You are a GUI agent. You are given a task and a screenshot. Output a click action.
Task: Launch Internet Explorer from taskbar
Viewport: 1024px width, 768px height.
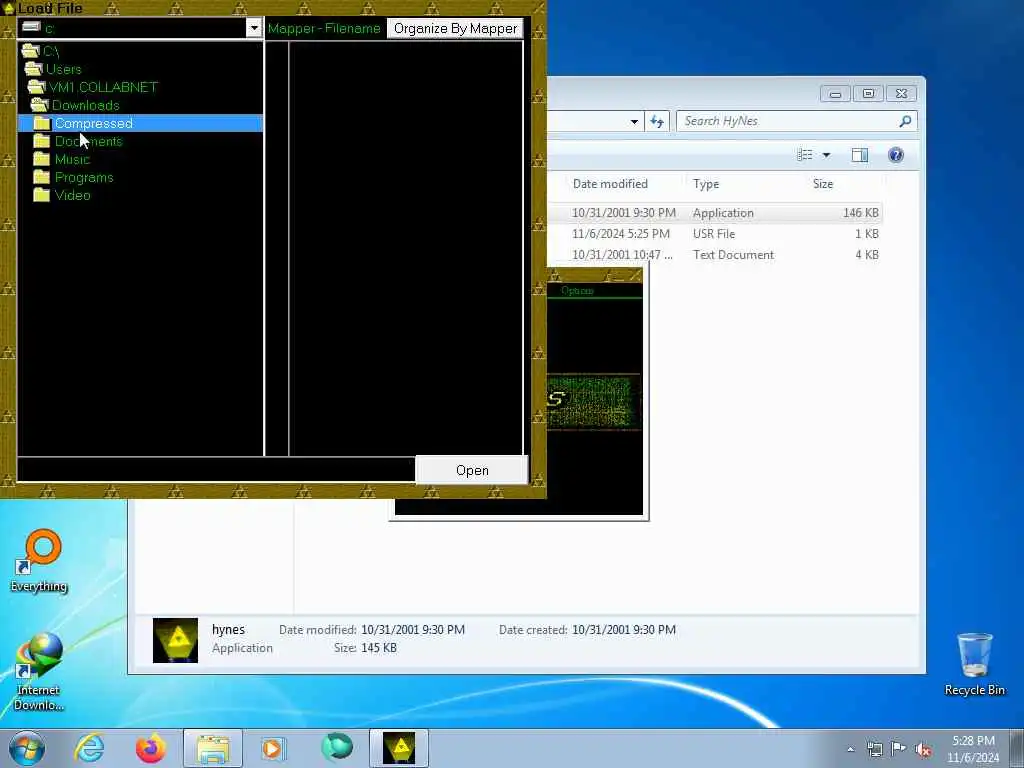click(89, 748)
